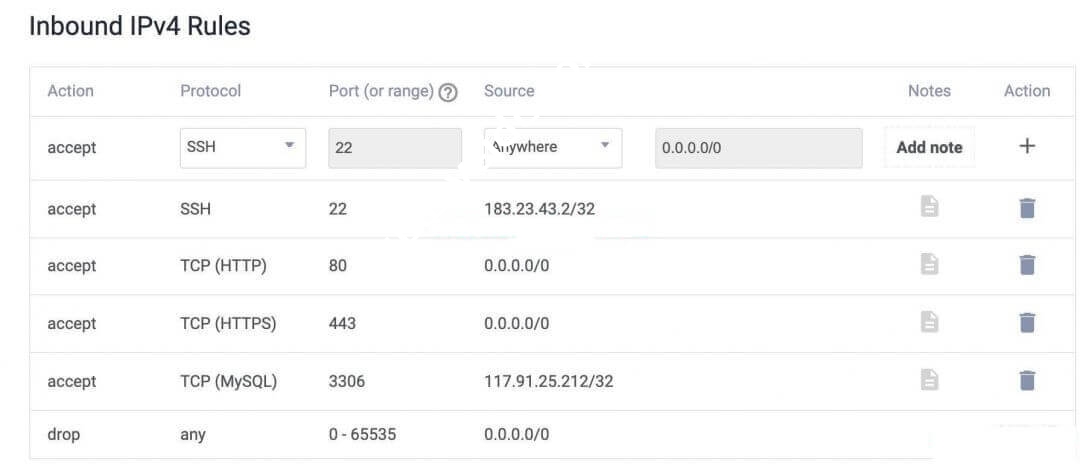Viewport: 1080px width, 464px height.
Task: Select the drop any 0 - 65535 rule row
Action: (x=300, y=435)
